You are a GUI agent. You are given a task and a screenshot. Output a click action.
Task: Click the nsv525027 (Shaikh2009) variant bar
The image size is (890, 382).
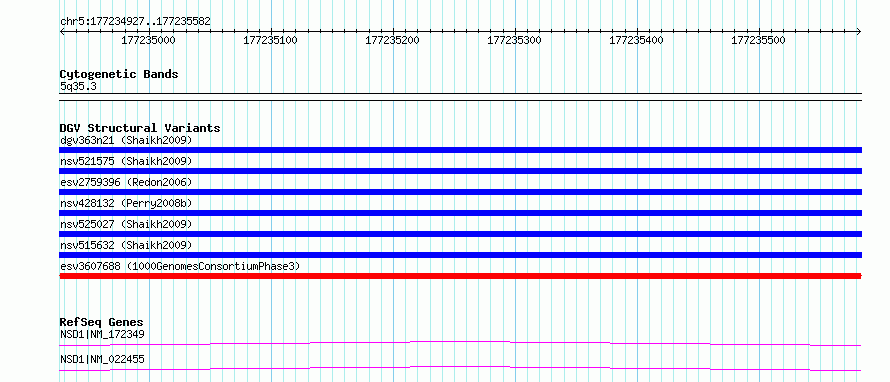tap(460, 234)
